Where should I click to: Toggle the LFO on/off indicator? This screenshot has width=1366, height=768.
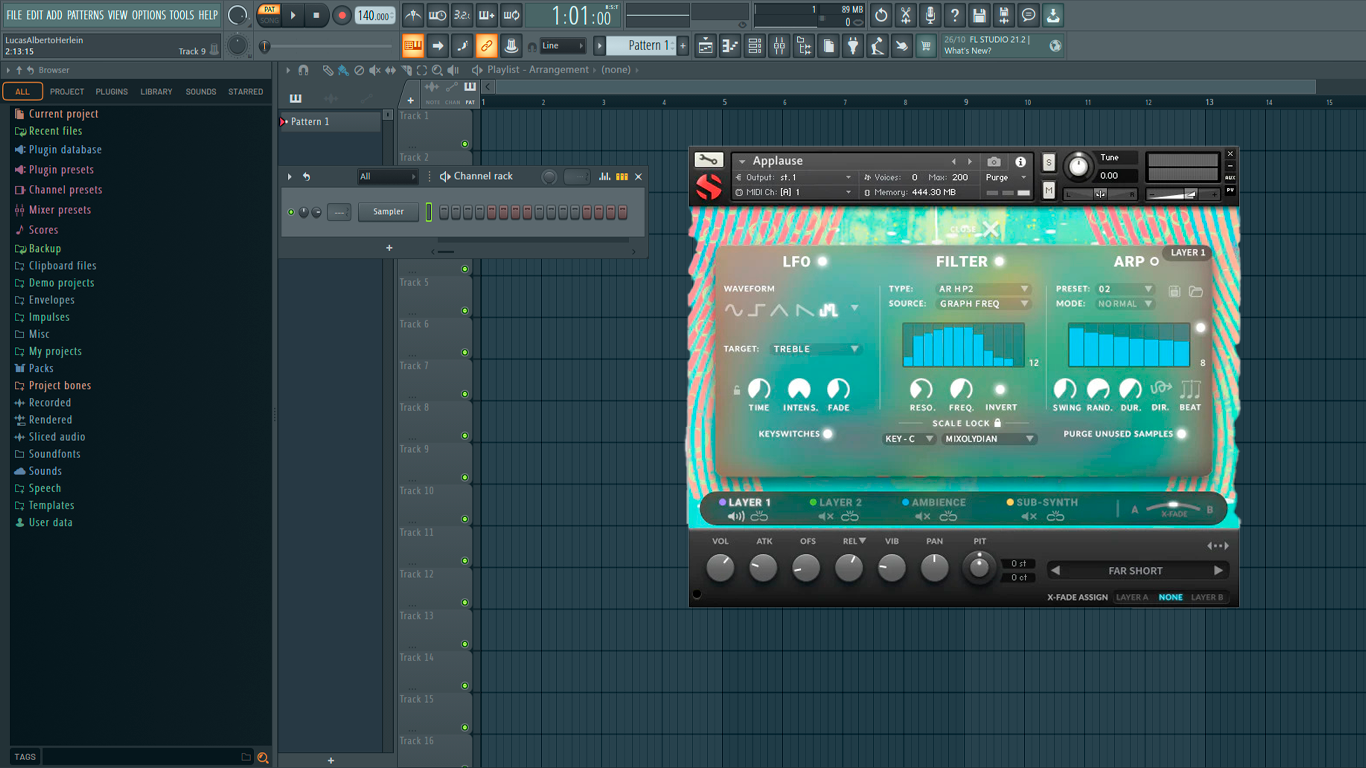(822, 262)
